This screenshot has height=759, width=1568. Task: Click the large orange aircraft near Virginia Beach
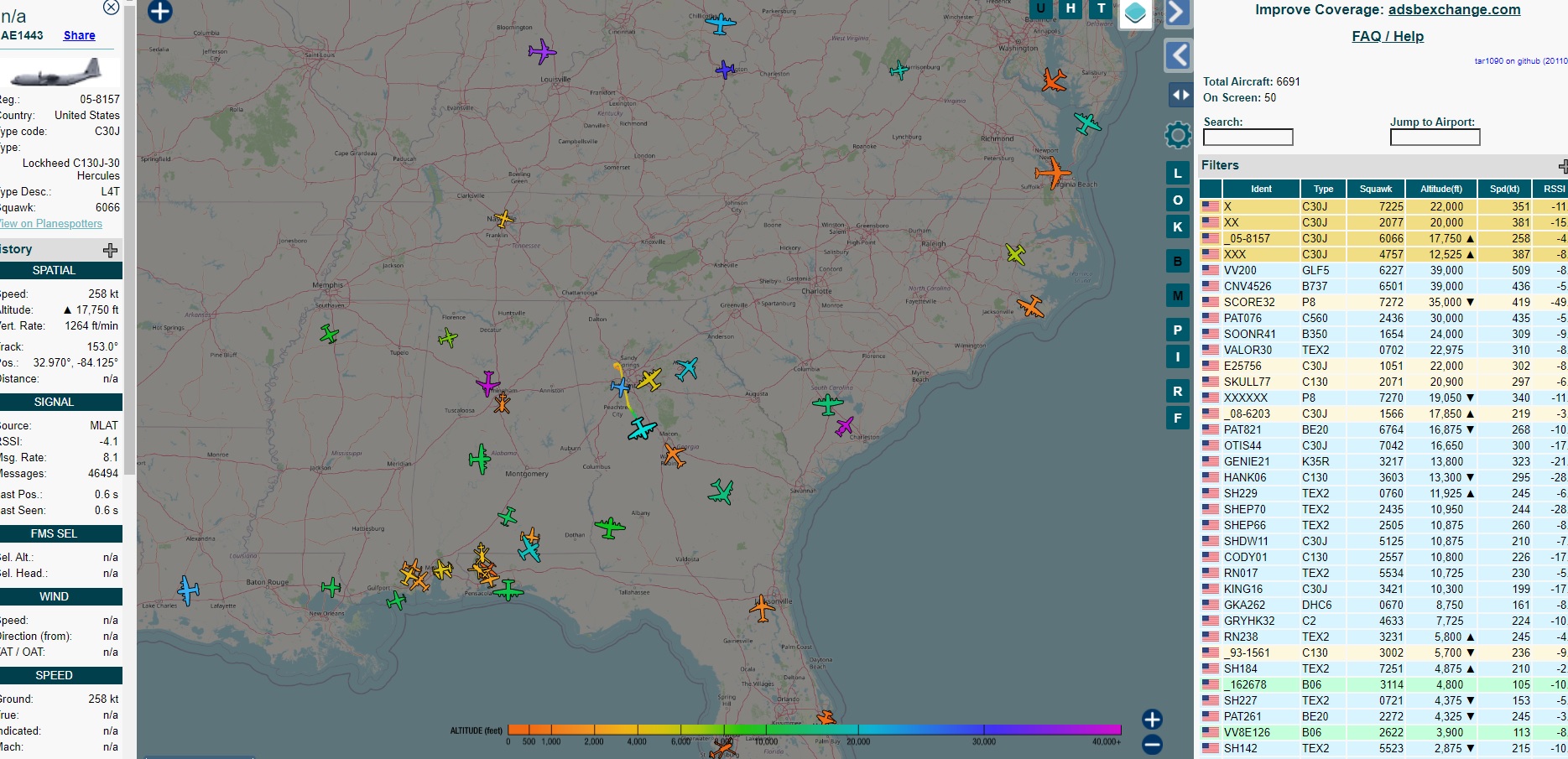pos(1052,174)
